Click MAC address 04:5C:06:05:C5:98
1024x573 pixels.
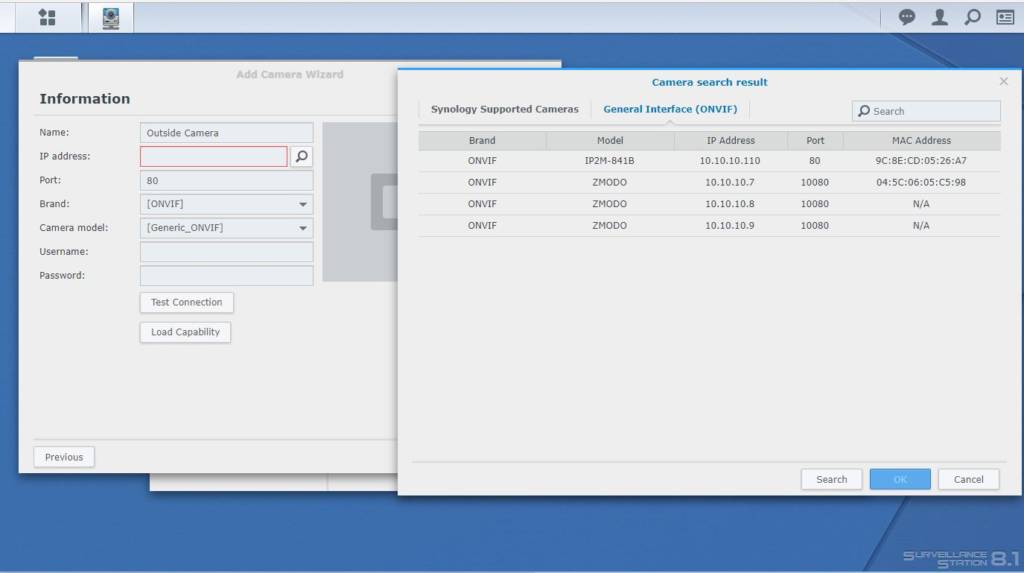point(921,182)
